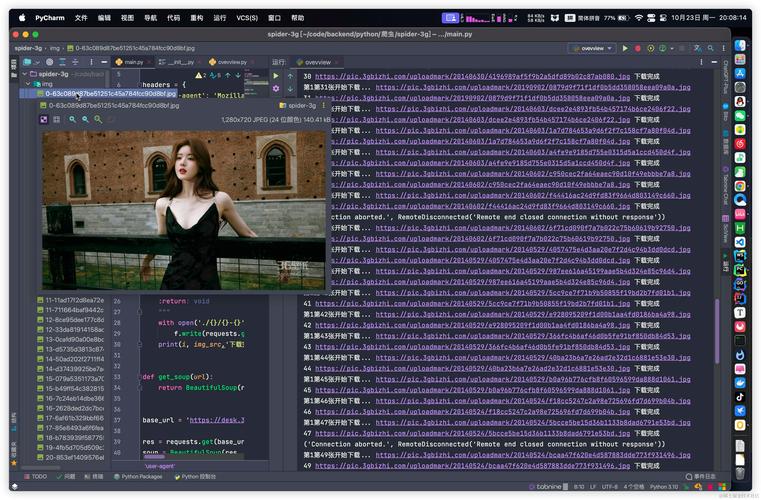Click LF line separator in status bar
The height and width of the screenshot is (500, 761).
[x=593, y=486]
